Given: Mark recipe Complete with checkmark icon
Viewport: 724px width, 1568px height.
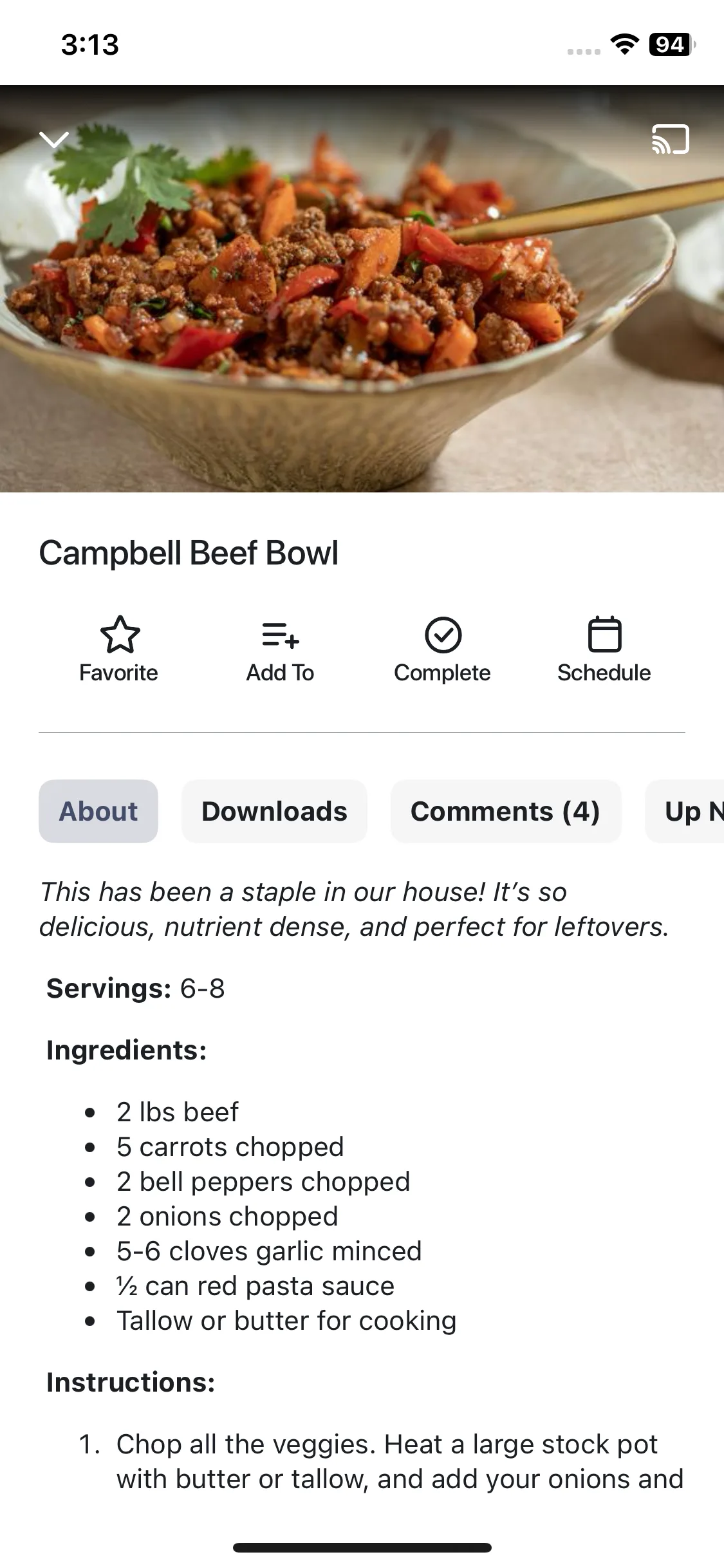Looking at the screenshot, I should (443, 635).
